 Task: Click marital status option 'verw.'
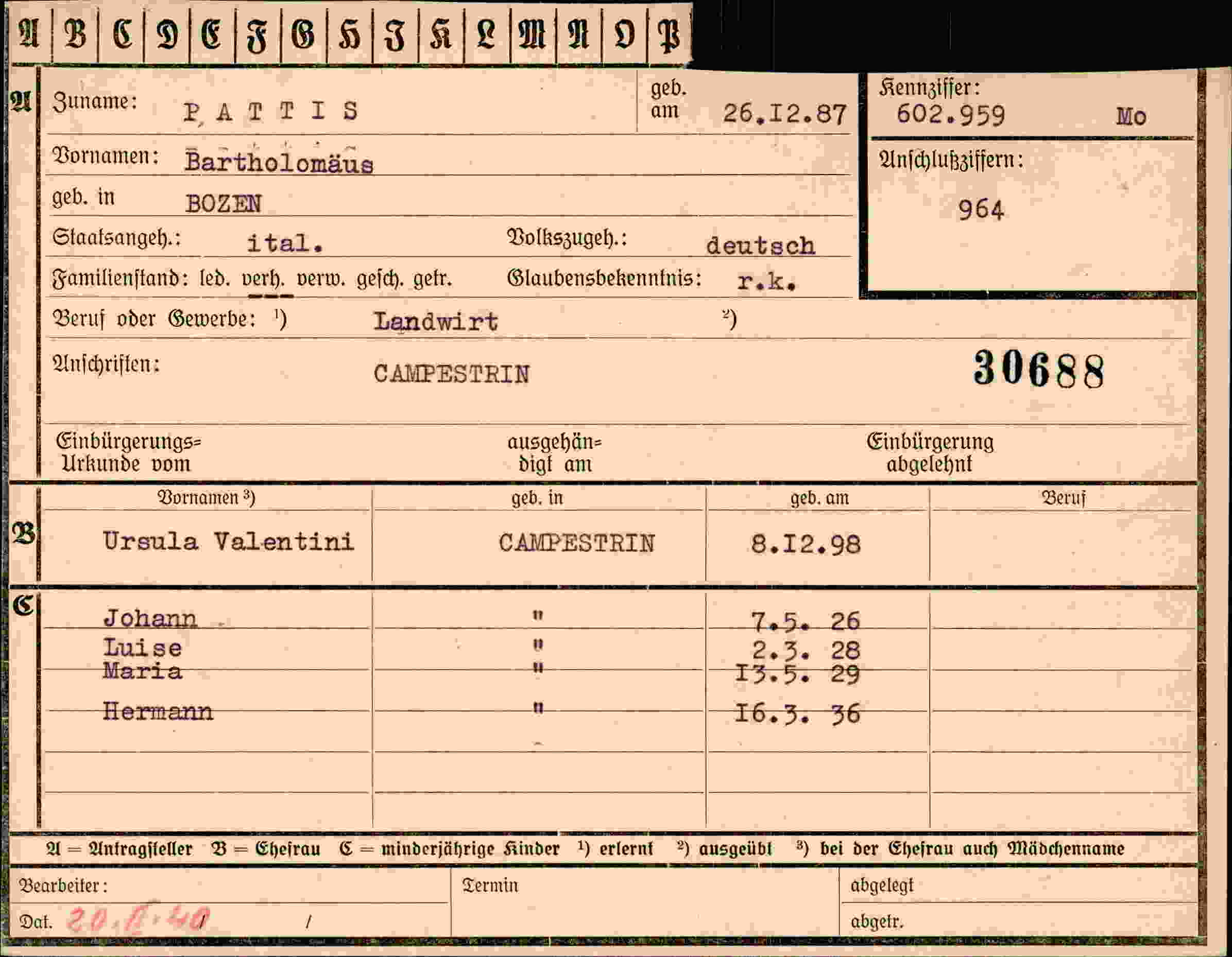tap(320, 279)
